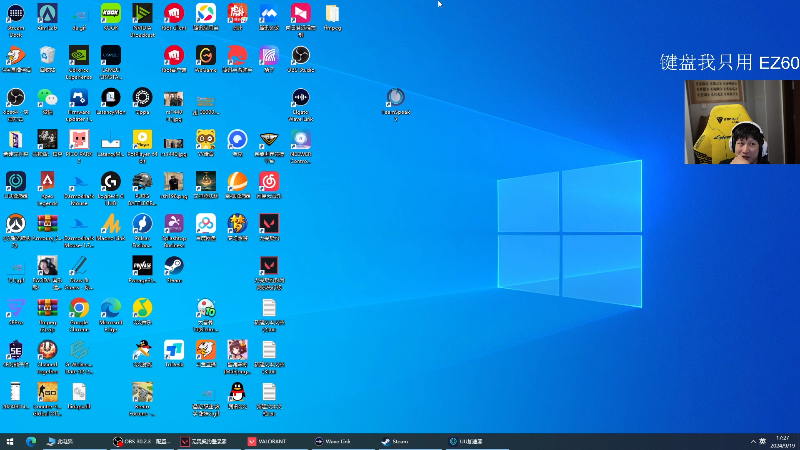Viewport: 800px width, 450px height.
Task: Open the LAMZU desktop shortcut
Action: pyautogui.click(x=111, y=62)
